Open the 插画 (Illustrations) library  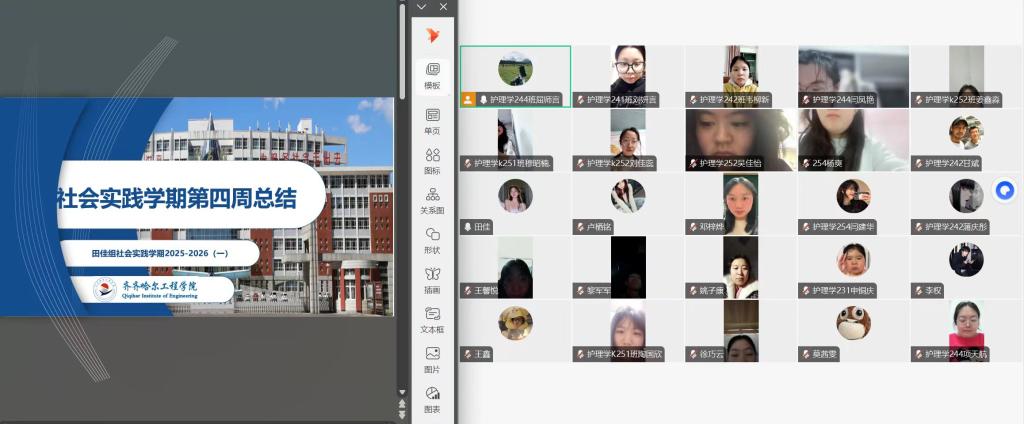pos(432,280)
